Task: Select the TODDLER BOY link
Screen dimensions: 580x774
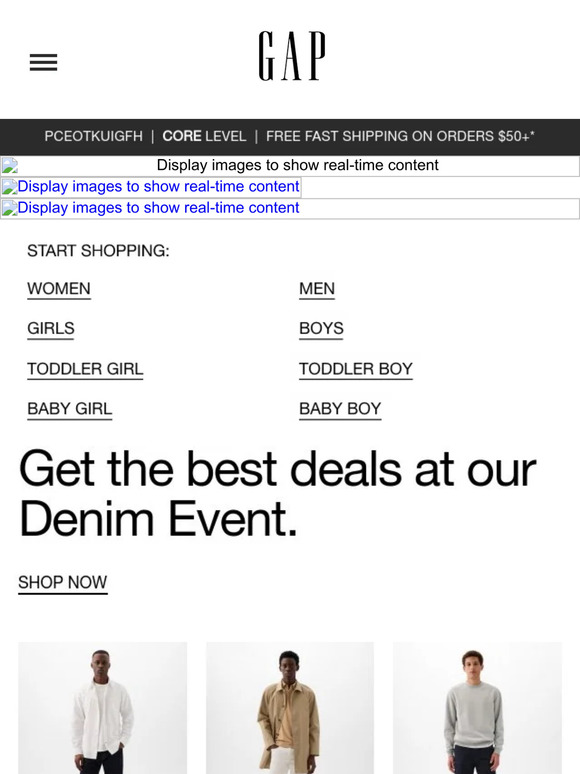Action: point(356,369)
